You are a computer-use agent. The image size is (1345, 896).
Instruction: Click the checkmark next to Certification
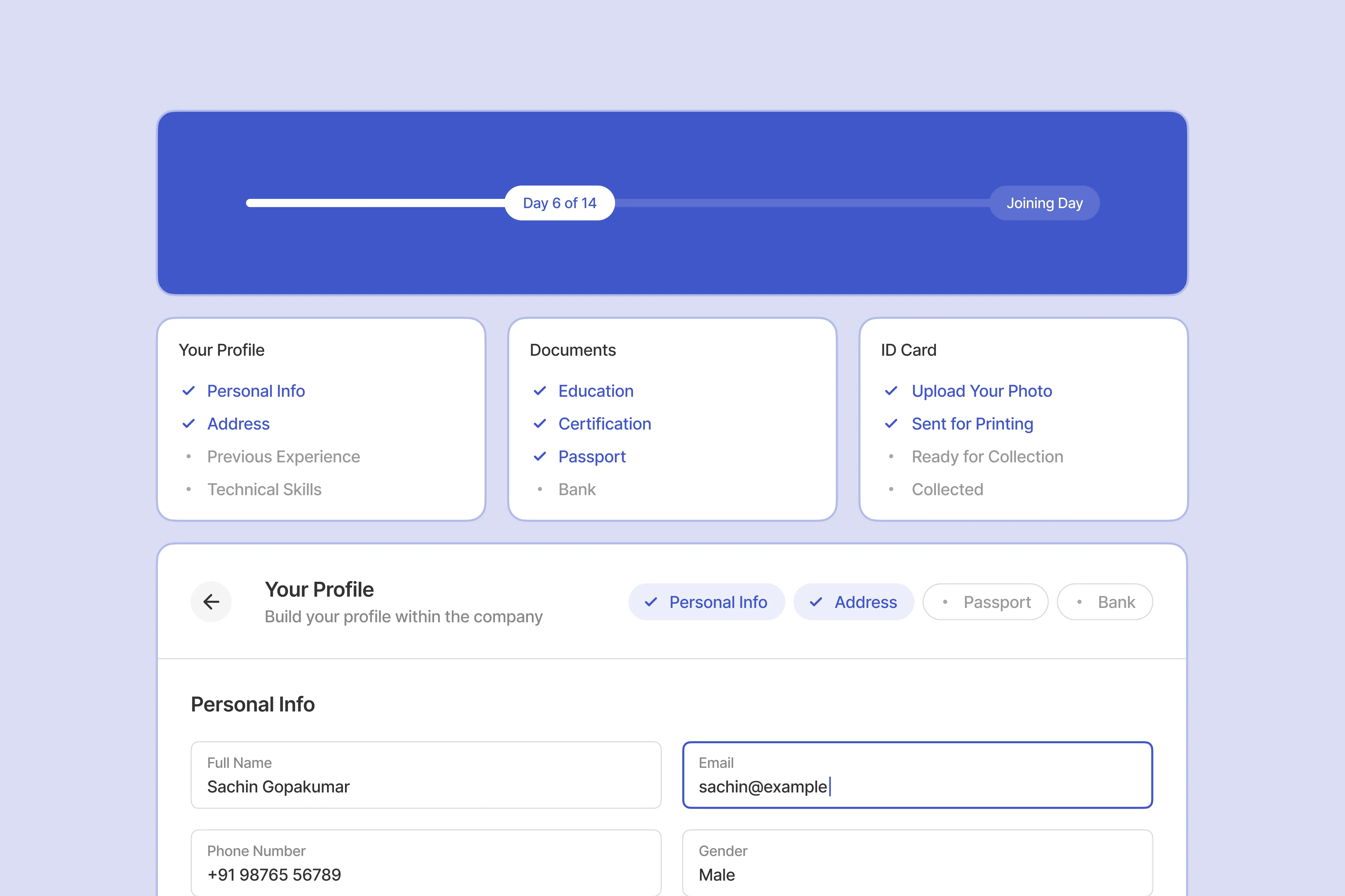click(x=539, y=424)
